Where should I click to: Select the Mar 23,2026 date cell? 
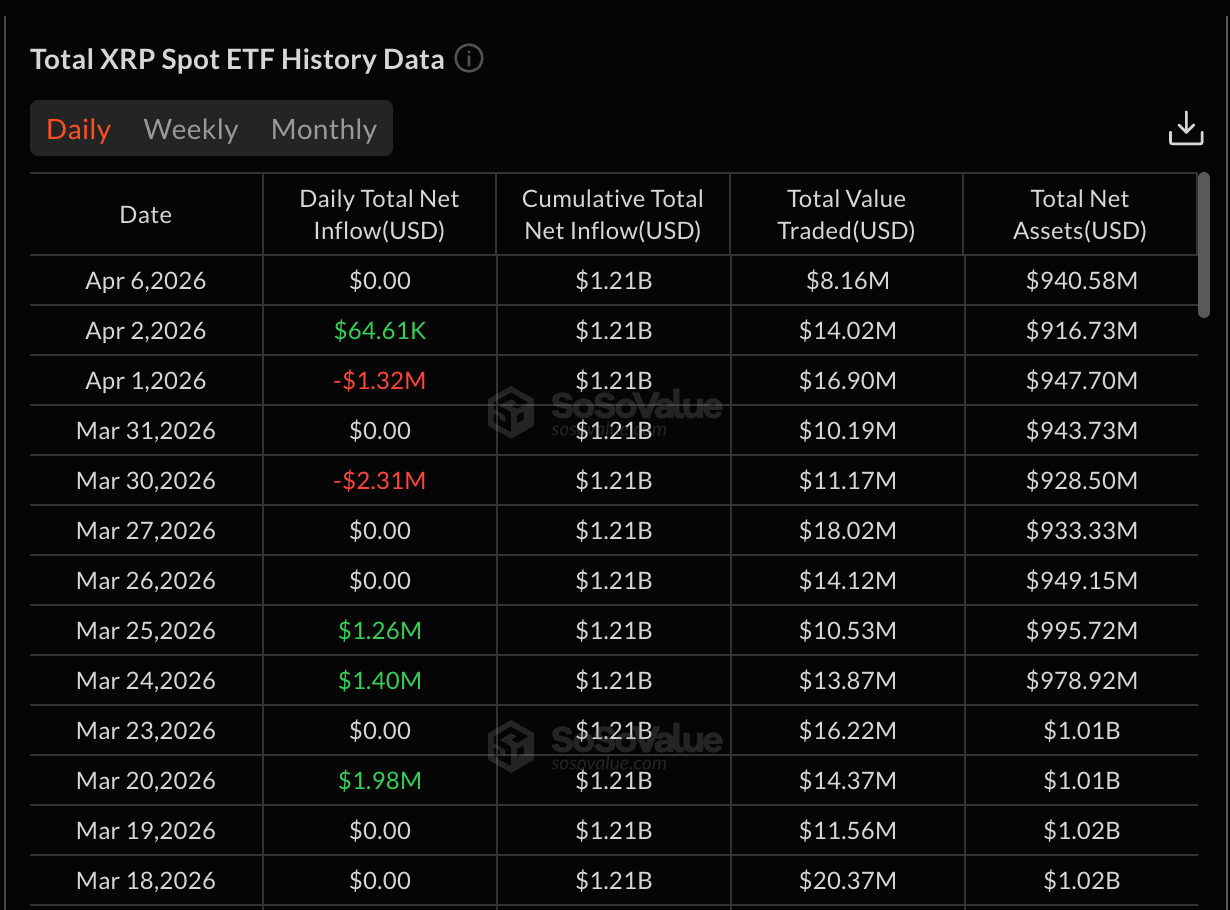pyautogui.click(x=146, y=731)
